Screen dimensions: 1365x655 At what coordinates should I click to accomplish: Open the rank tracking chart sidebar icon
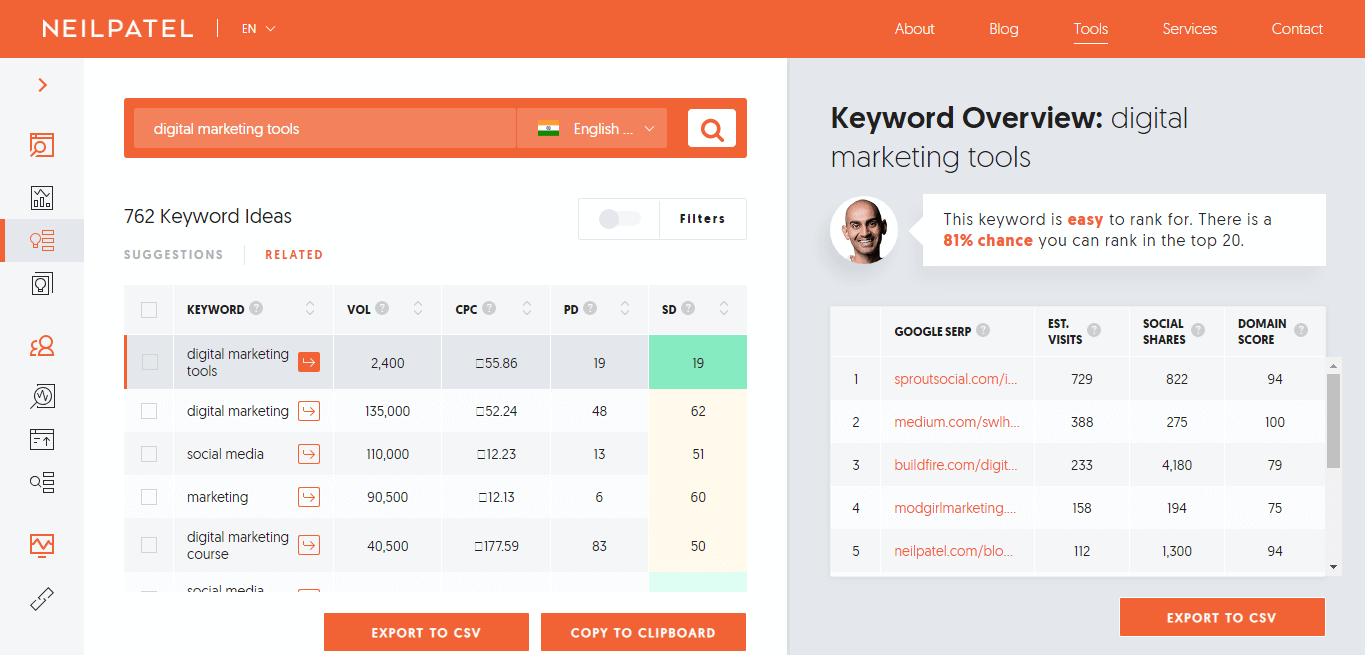pos(42,545)
